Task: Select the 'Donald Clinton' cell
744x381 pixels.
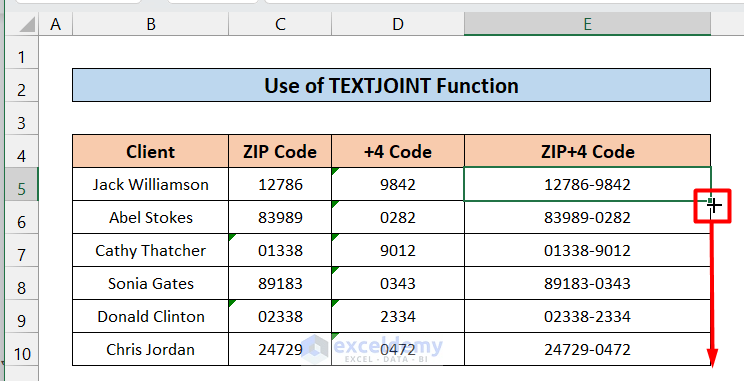Action: click(x=150, y=316)
